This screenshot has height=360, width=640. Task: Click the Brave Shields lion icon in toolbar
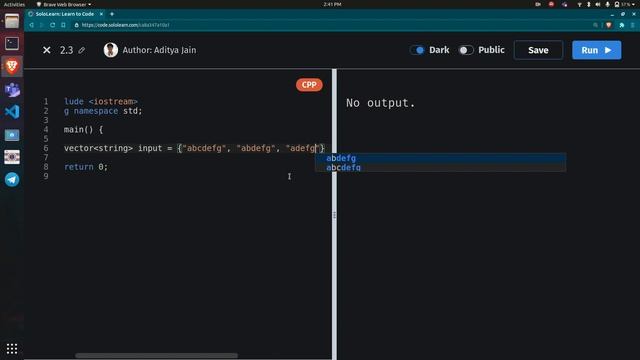pos(609,25)
